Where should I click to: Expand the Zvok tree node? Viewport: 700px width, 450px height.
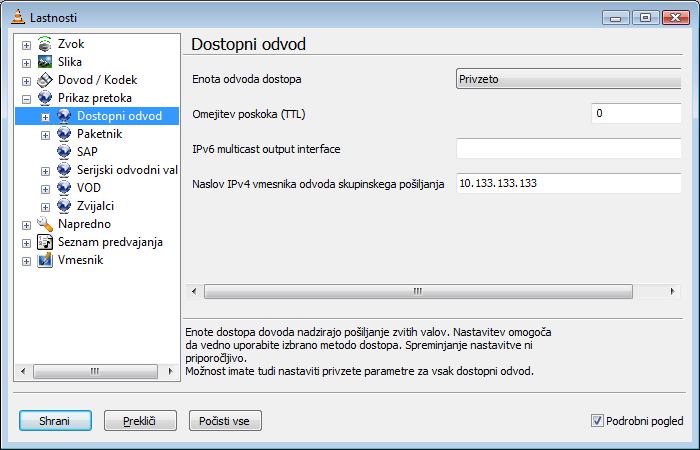pyautogui.click(x=26, y=45)
